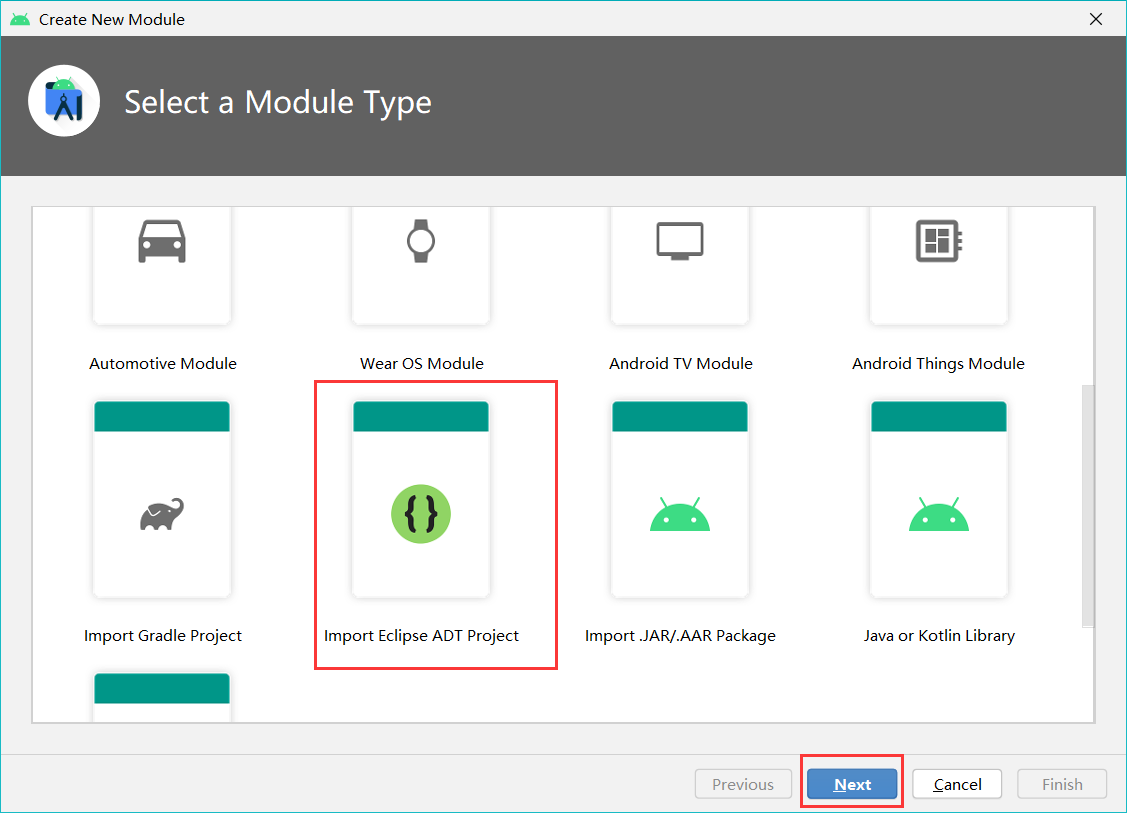Viewport: 1127px width, 813px height.
Task: Click the Import Eclipse ADT Project label
Action: tap(421, 635)
